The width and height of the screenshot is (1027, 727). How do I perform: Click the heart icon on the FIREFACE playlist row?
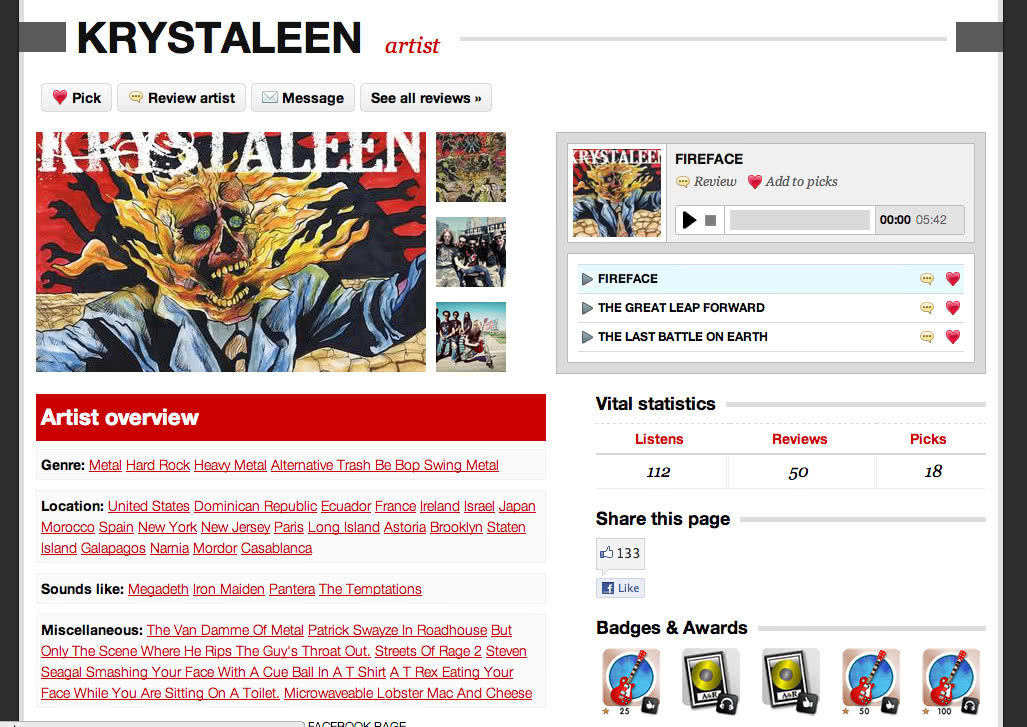point(953,279)
